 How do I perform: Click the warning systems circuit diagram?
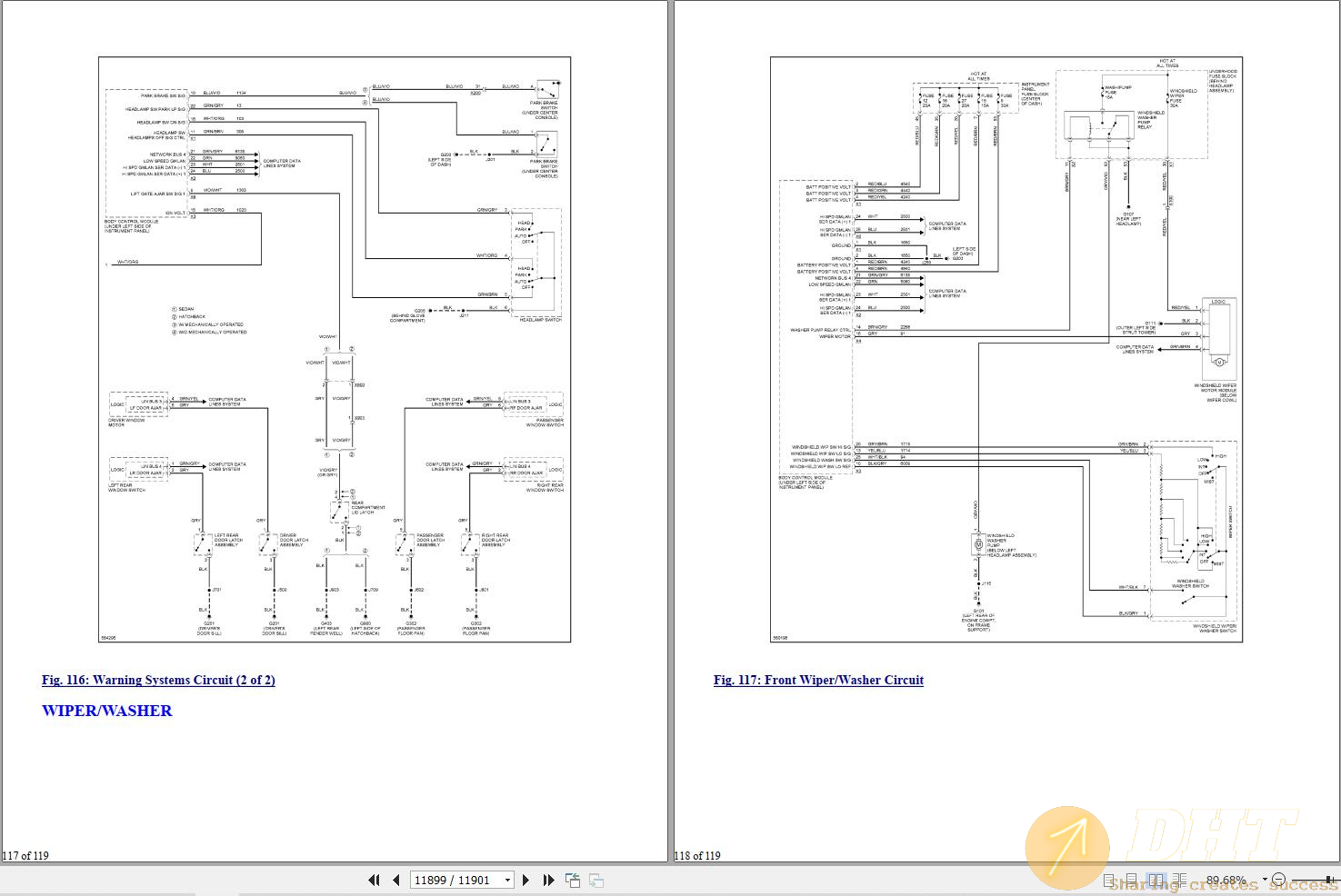tap(335, 350)
